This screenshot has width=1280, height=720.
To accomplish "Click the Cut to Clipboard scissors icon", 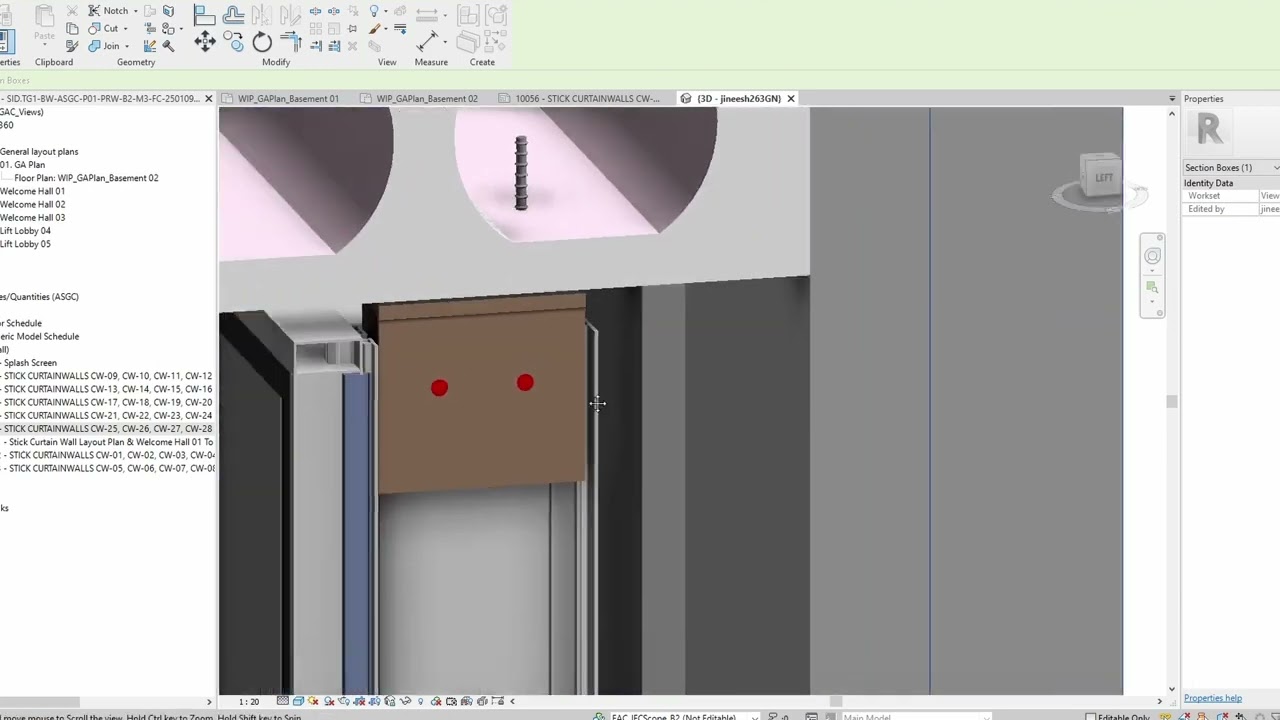I will point(72,11).
